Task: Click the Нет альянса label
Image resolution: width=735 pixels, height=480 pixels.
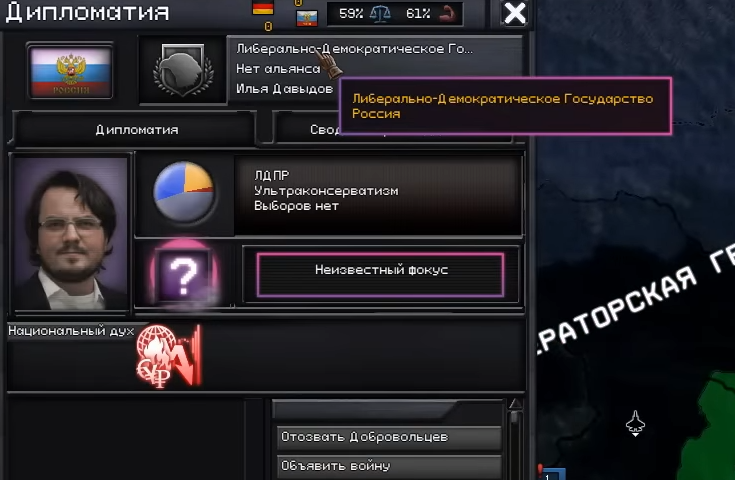Action: tap(278, 69)
